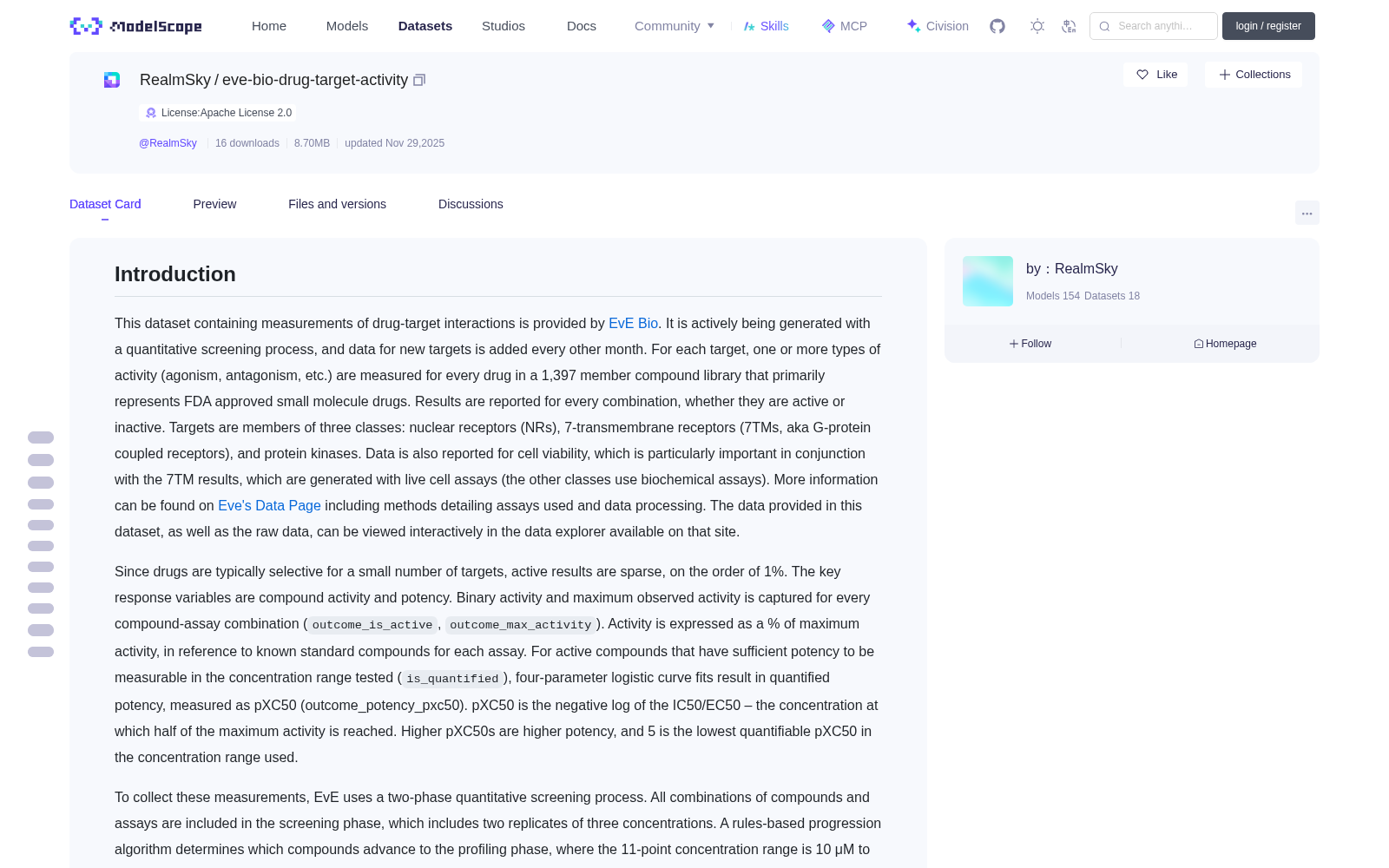Open the Eve's Data Page link
Viewport: 1389px width, 868px height.
pos(269,506)
